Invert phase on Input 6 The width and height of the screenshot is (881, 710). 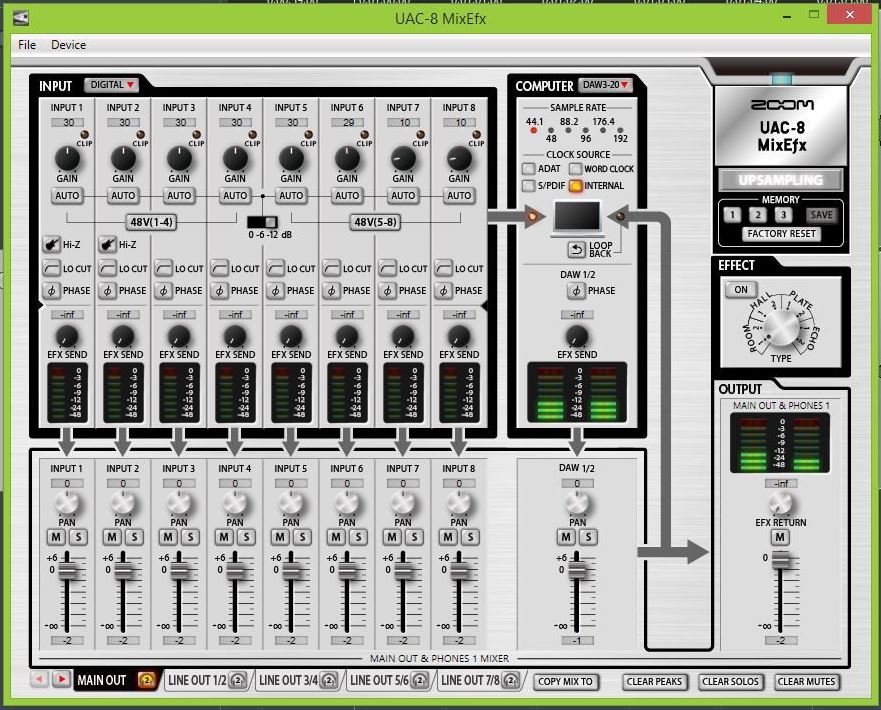331,290
